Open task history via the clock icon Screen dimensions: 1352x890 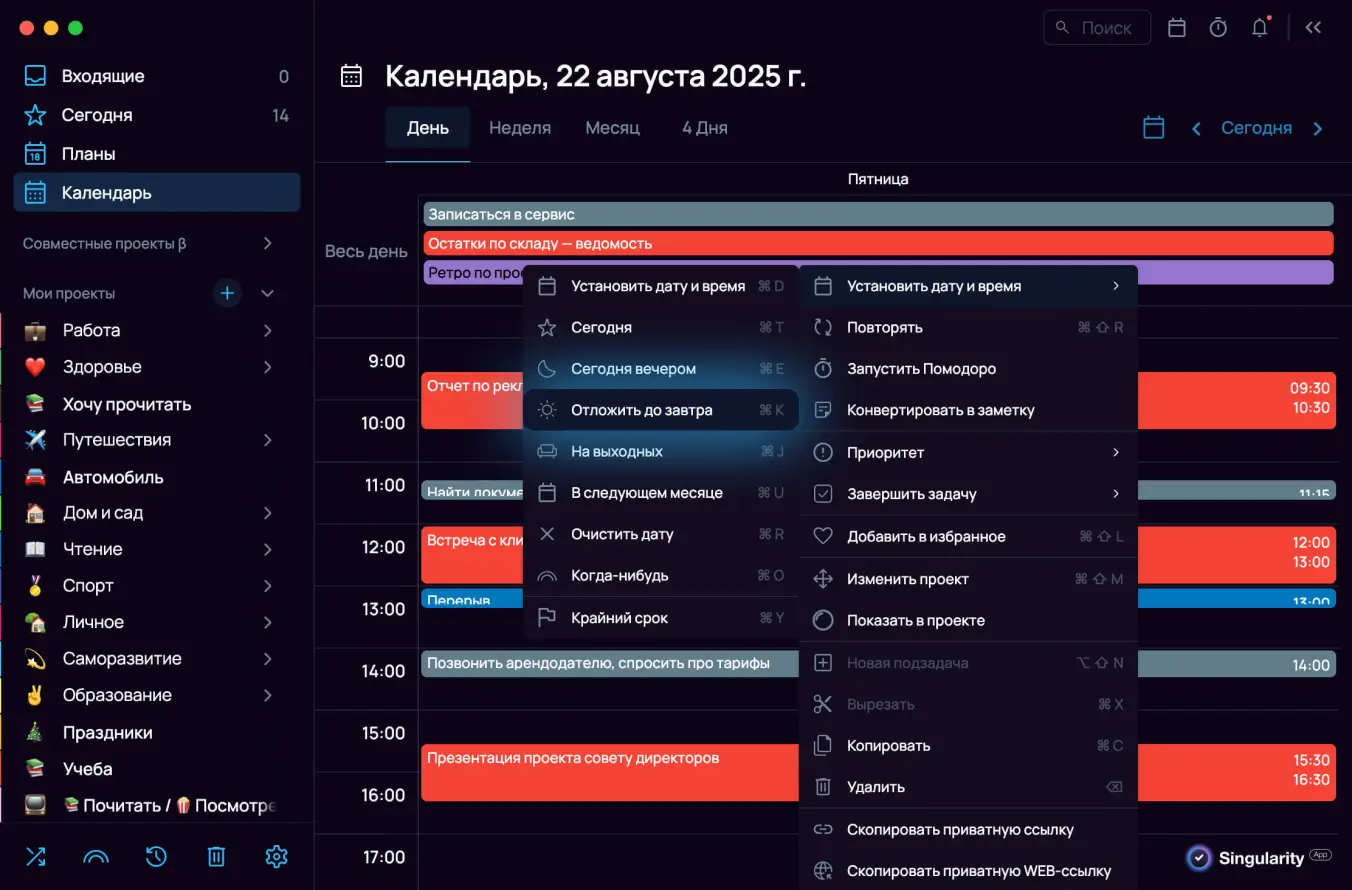pos(156,857)
